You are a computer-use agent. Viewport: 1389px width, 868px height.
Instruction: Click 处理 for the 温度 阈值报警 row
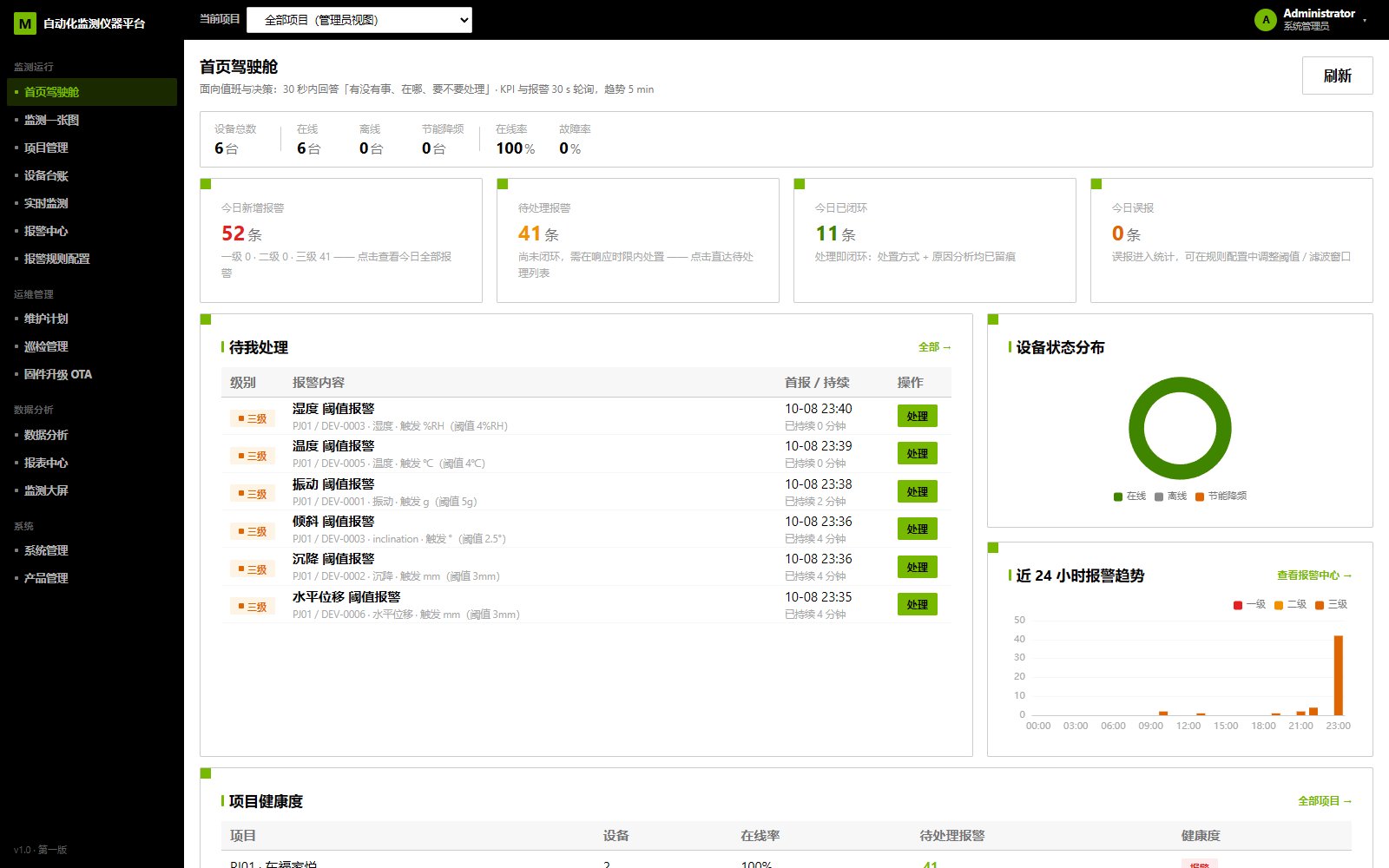click(918, 454)
